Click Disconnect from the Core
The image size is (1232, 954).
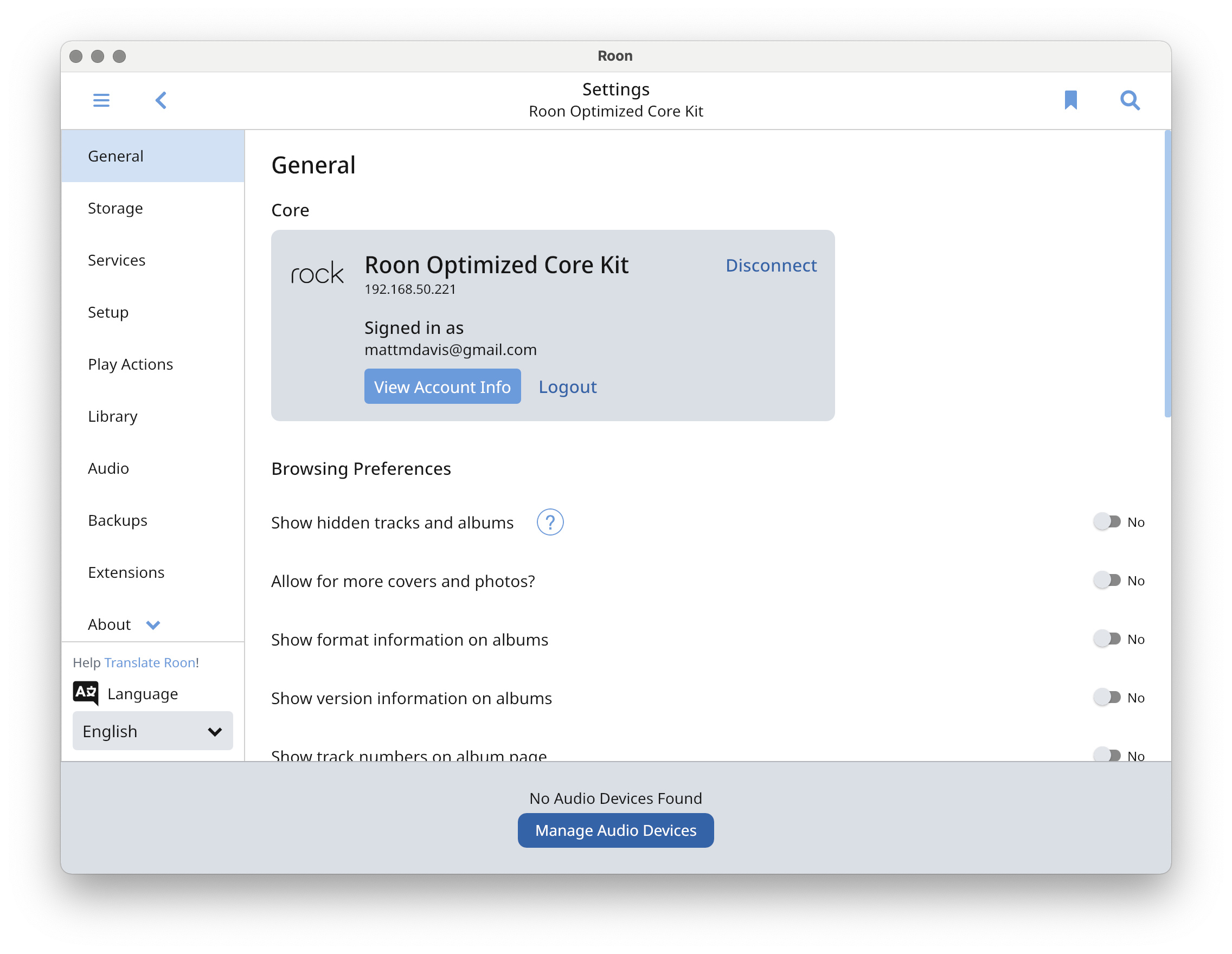pos(771,265)
